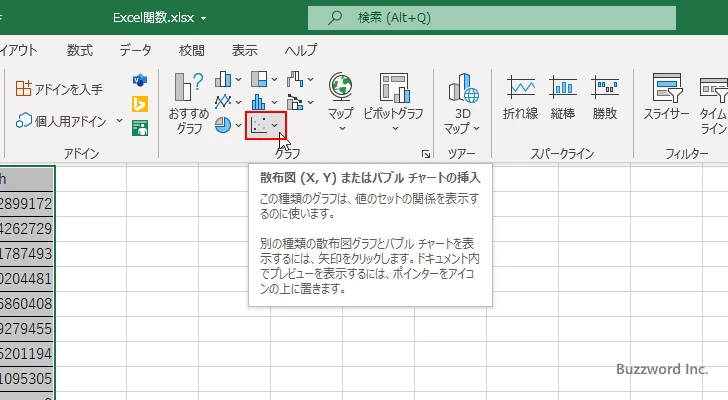Screen dimensions: 728x400
Task: Click the Bing Maps add-in icon
Action: [140, 103]
